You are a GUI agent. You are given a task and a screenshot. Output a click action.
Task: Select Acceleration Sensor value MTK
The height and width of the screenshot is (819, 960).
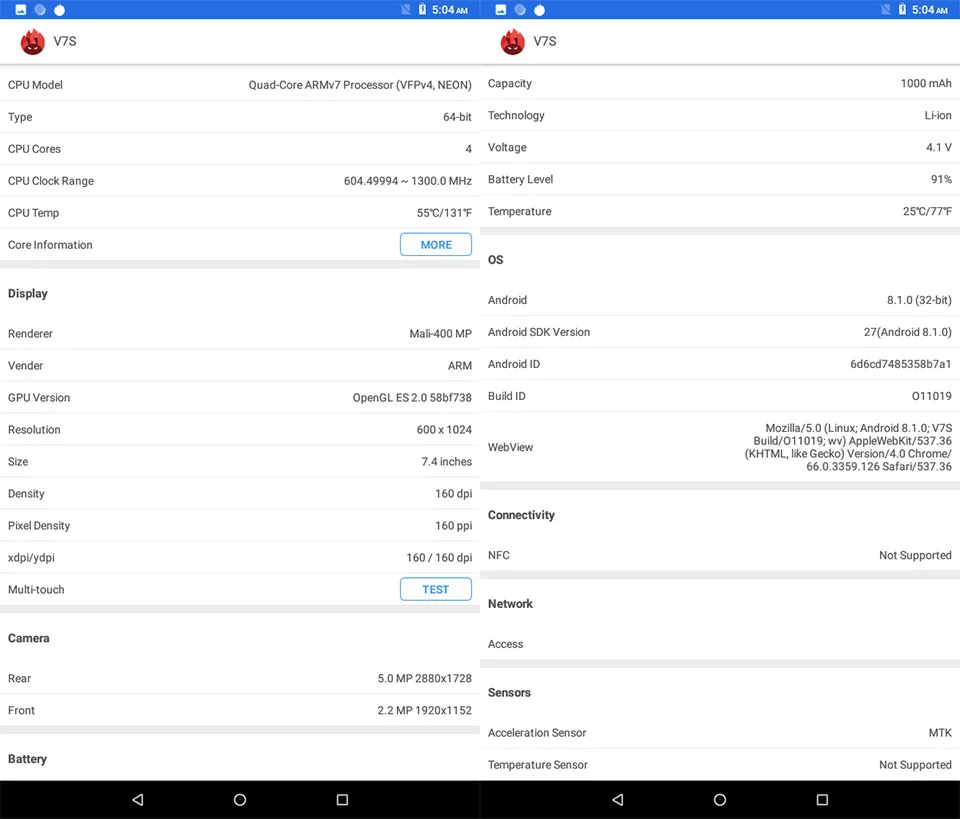point(940,733)
